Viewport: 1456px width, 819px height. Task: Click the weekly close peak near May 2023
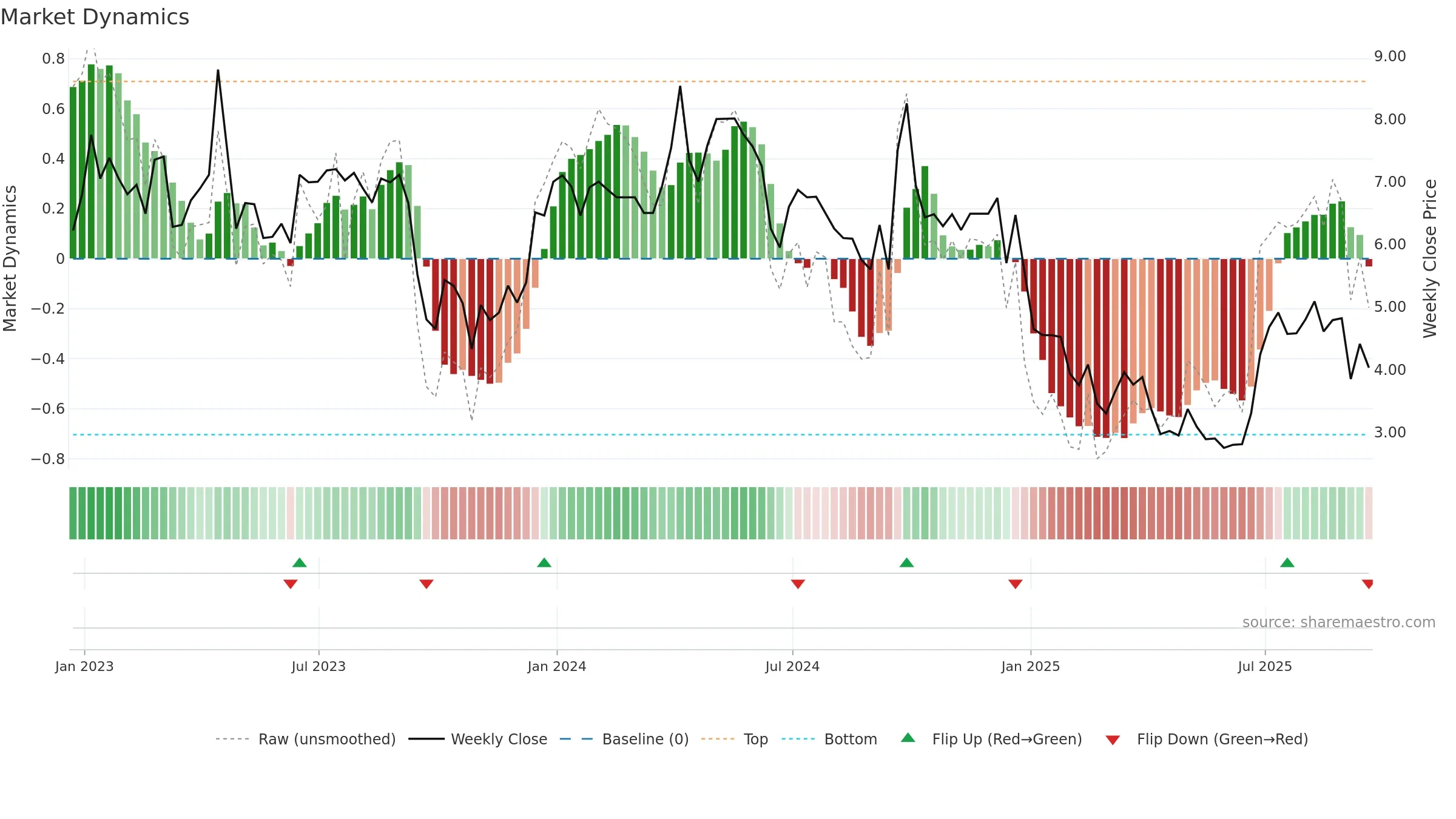(218, 71)
